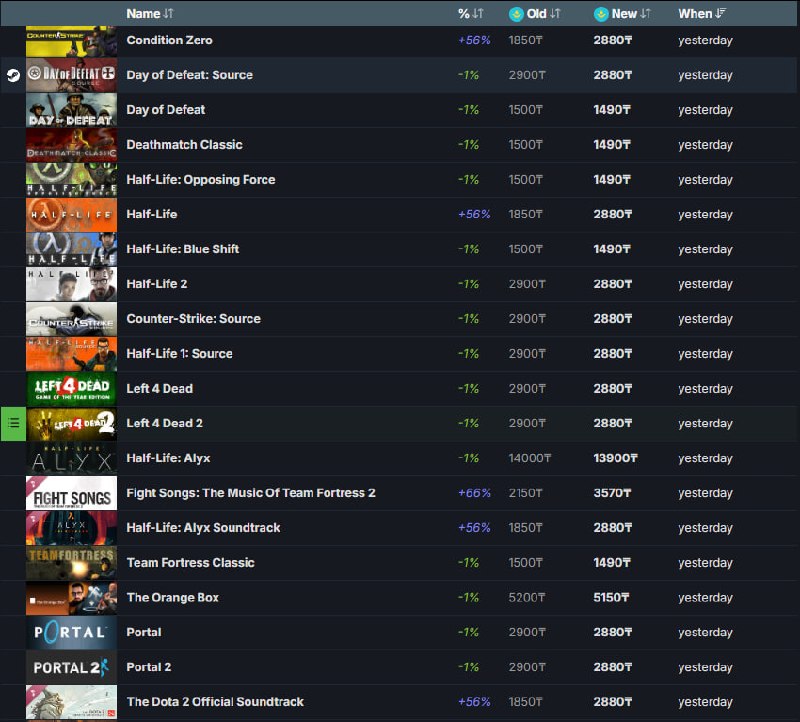This screenshot has width=800, height=722.
Task: Click "yesterday" in the Portal 2 row
Action: (705, 667)
